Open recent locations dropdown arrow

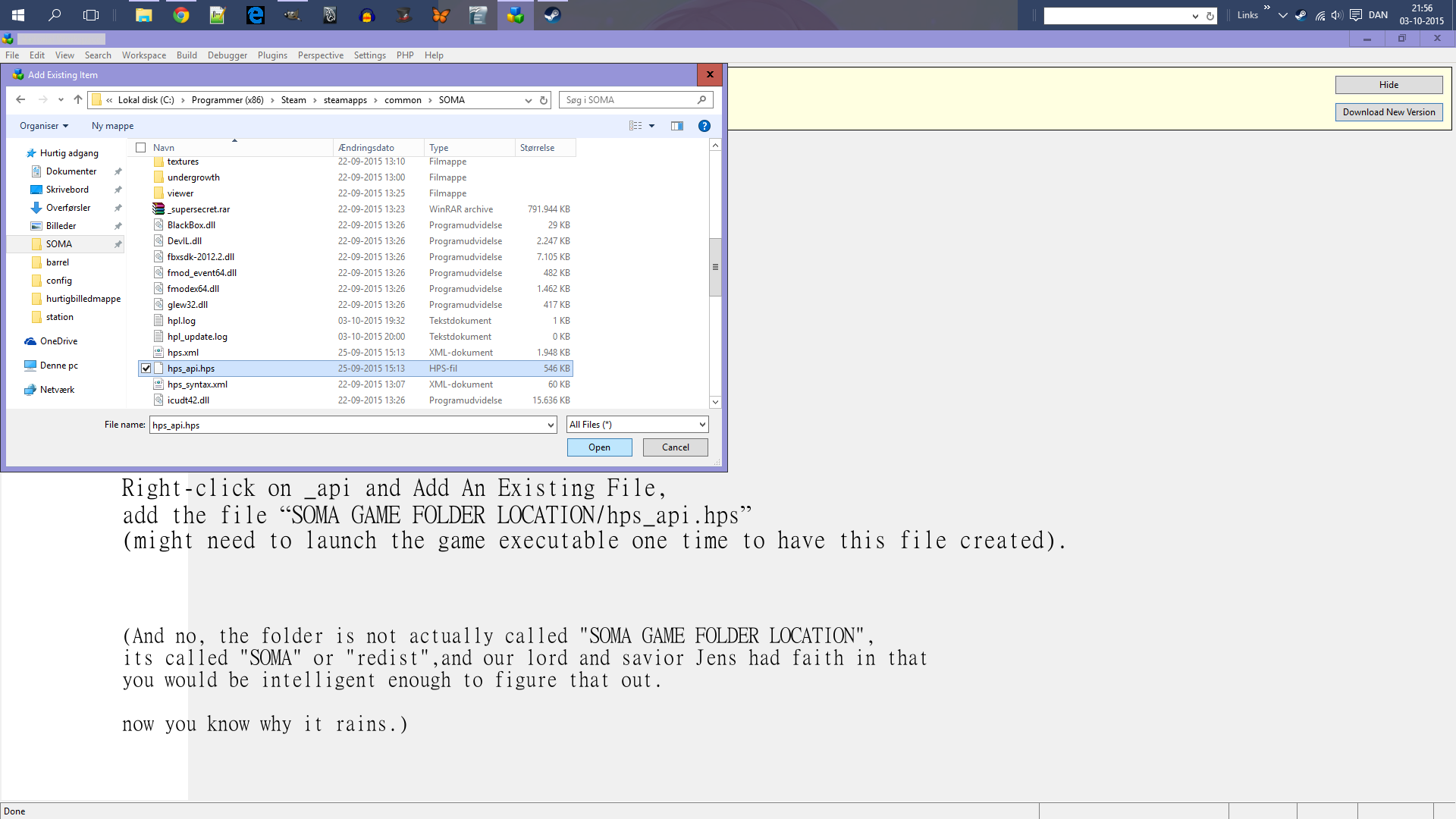point(61,100)
